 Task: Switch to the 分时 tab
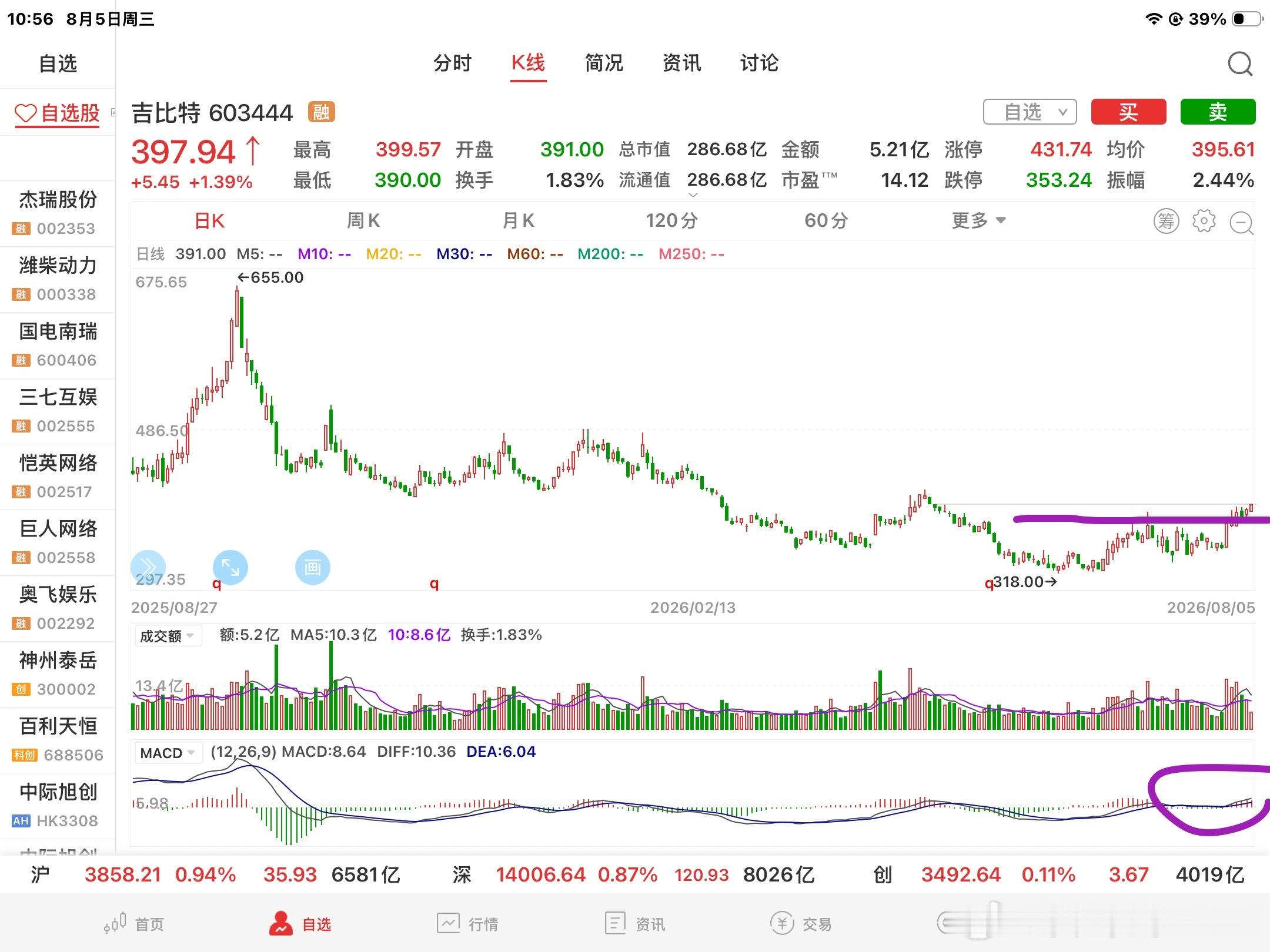point(452,63)
